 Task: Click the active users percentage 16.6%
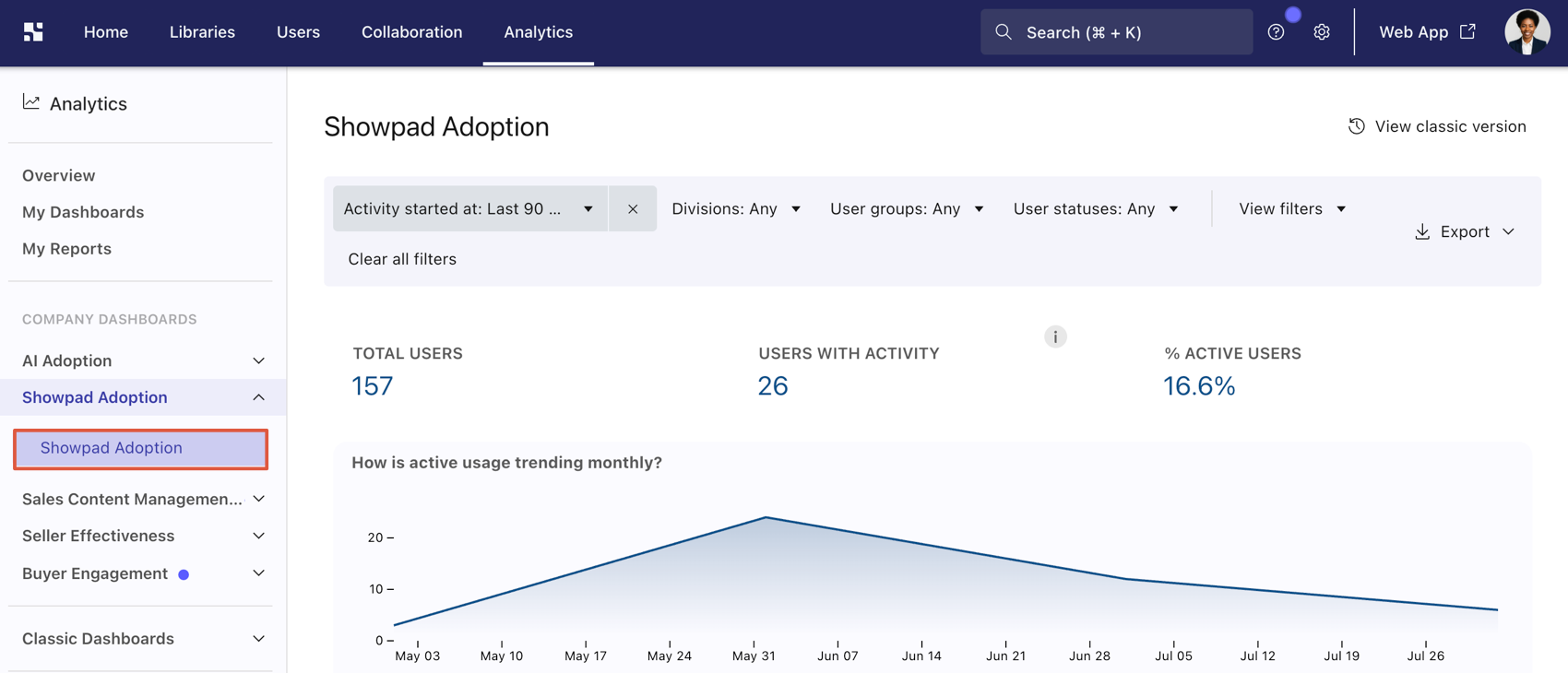[1199, 385]
